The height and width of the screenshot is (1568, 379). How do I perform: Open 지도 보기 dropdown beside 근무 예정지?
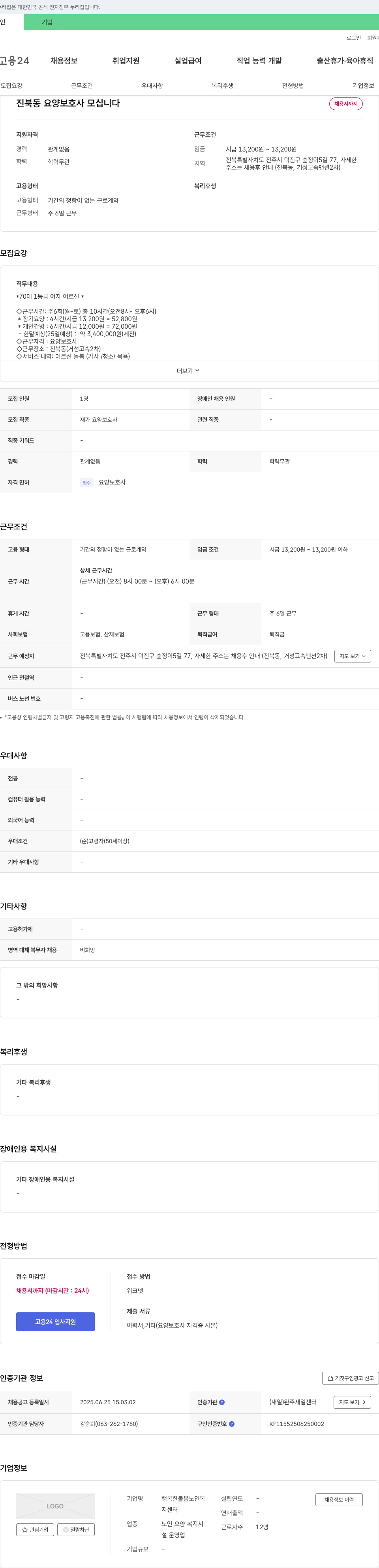pos(352,655)
